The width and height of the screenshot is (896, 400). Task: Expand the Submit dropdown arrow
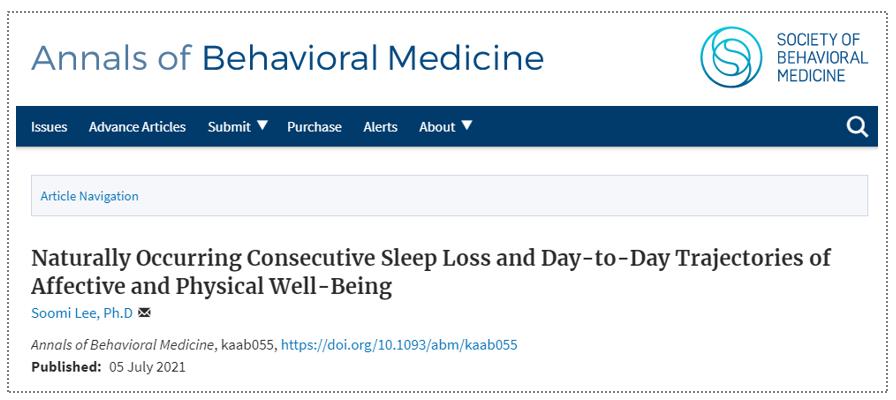[x=263, y=126]
